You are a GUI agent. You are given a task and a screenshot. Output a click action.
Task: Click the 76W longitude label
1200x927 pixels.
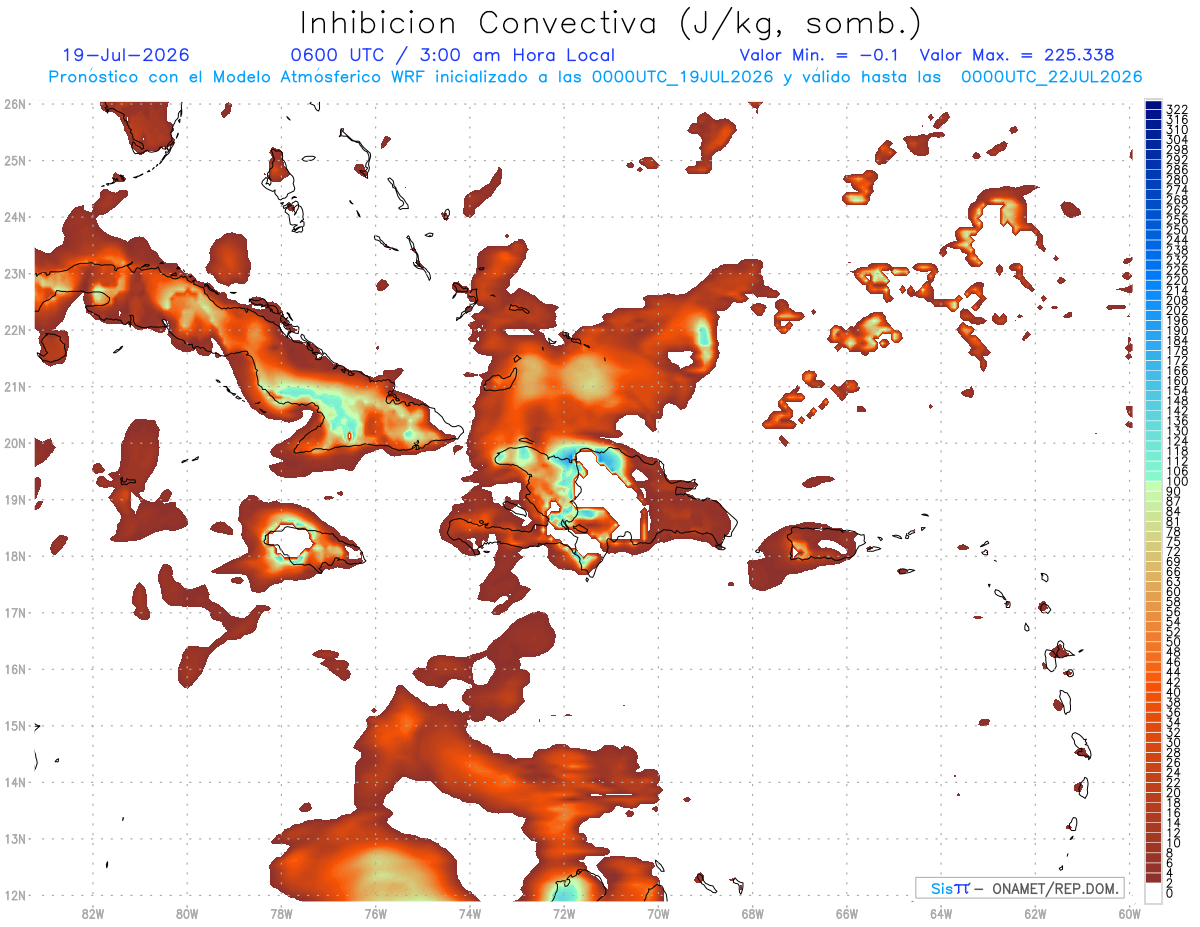pos(375,913)
